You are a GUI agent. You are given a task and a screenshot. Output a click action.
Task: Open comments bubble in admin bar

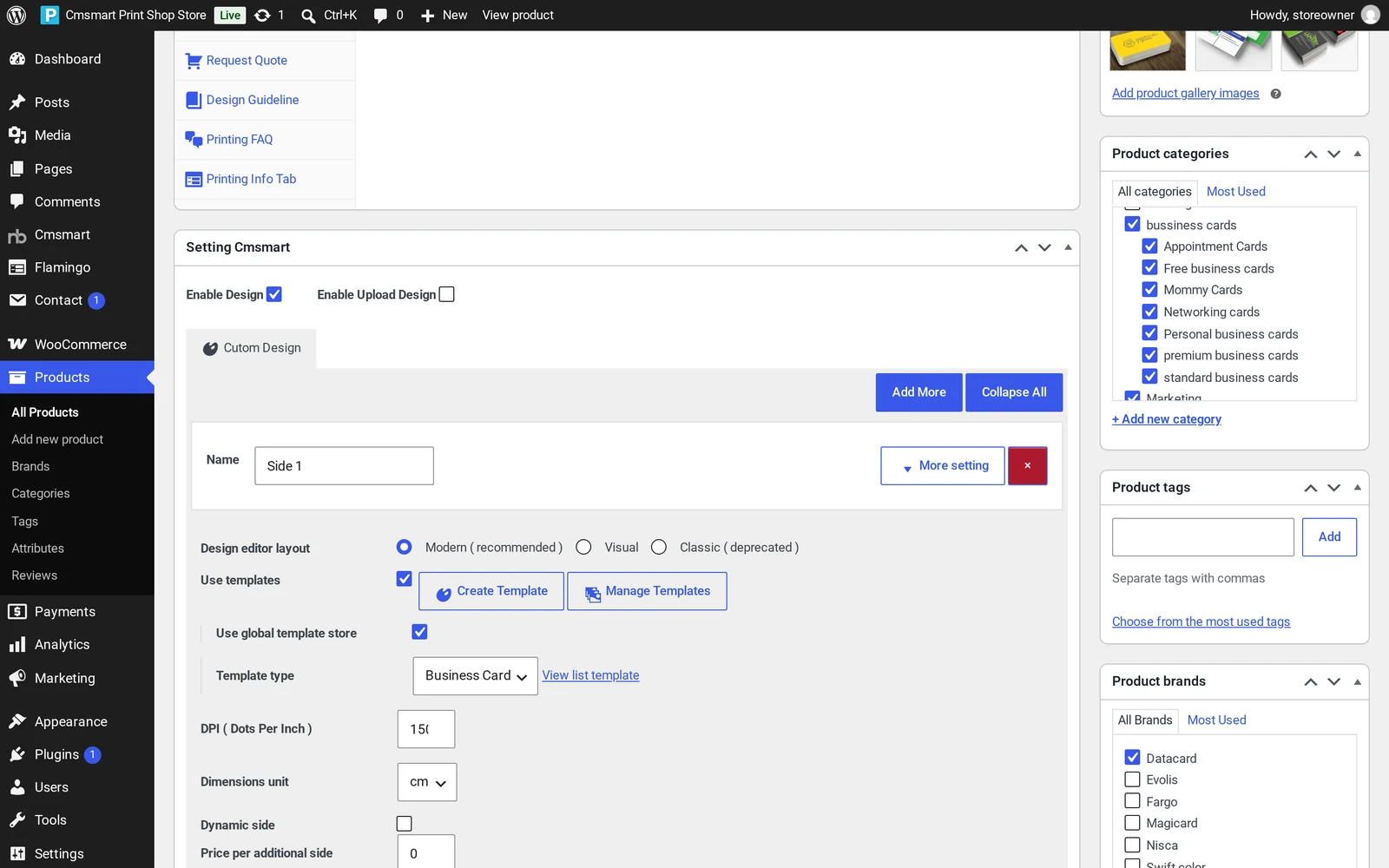[x=380, y=16]
